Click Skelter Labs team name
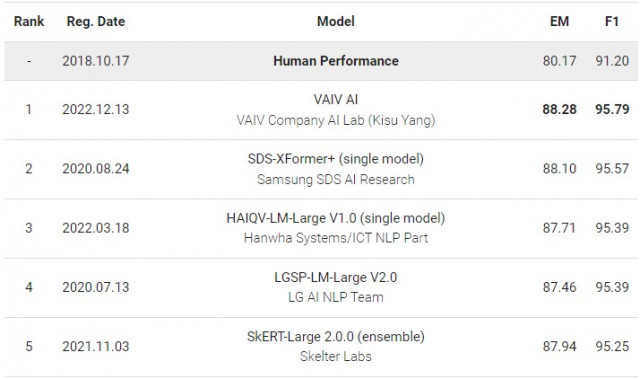The image size is (640, 379). pos(336,356)
